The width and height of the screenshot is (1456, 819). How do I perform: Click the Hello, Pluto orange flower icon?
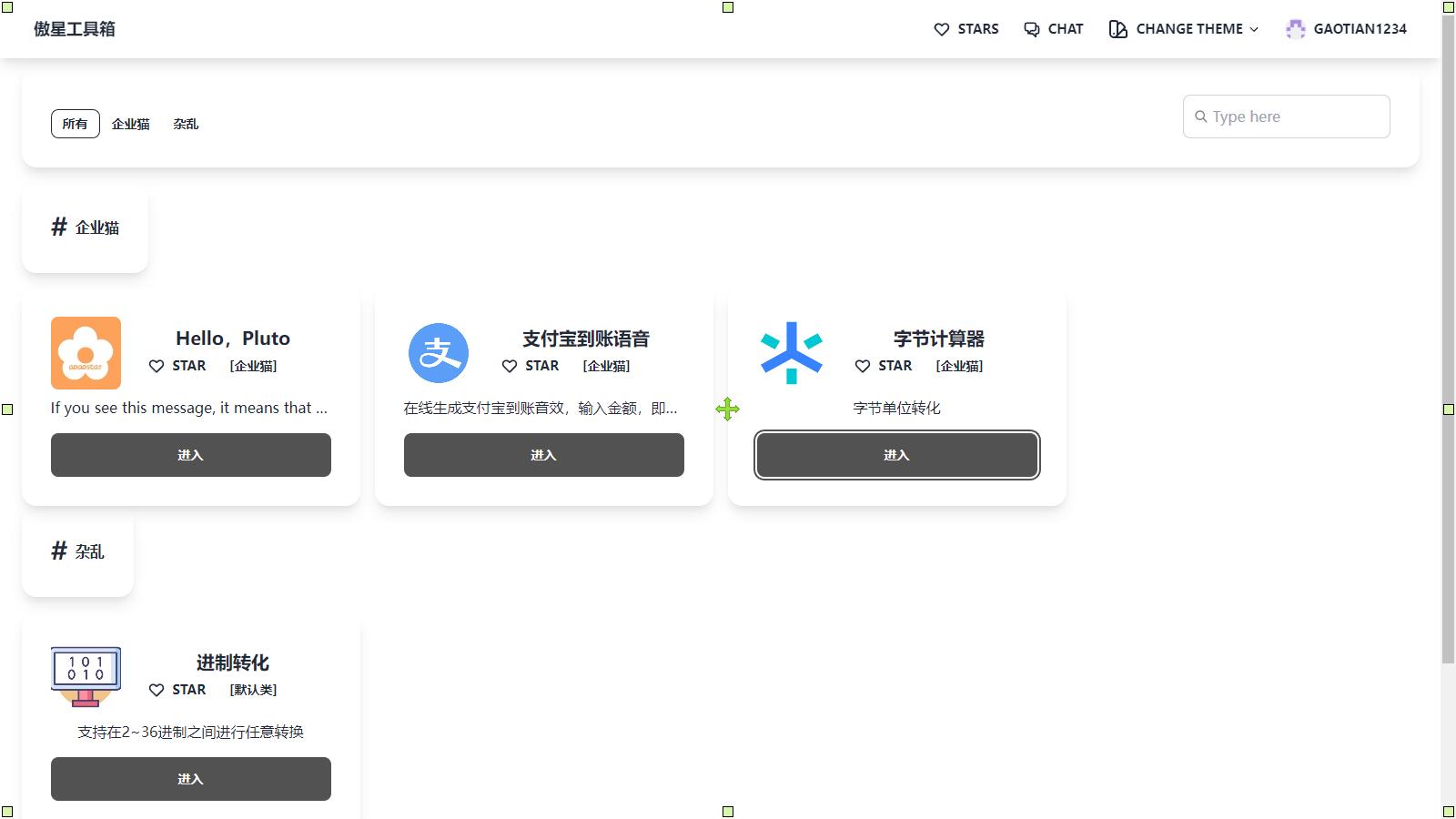tap(86, 353)
